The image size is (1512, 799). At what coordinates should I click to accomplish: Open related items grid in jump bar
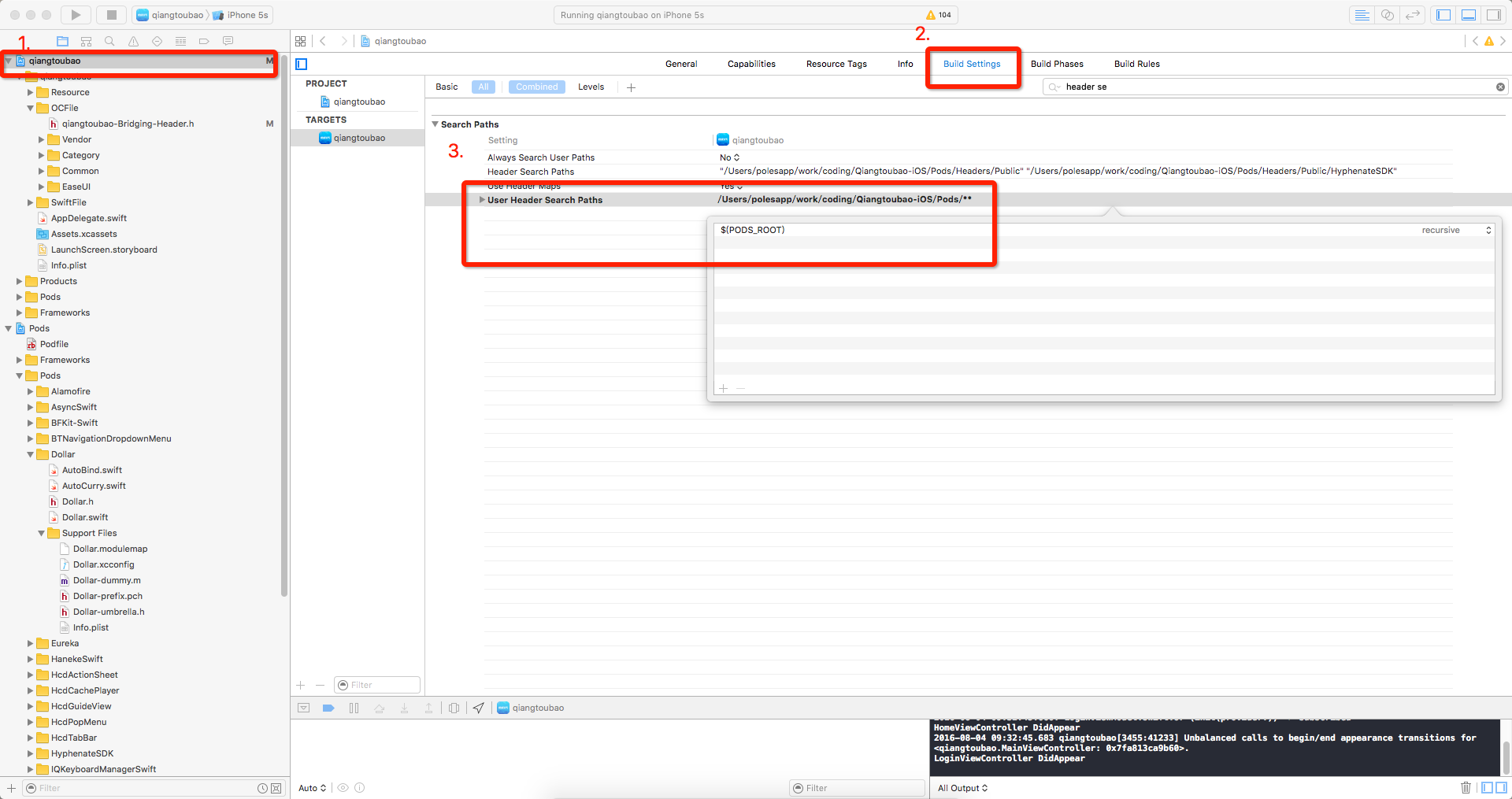pos(300,41)
